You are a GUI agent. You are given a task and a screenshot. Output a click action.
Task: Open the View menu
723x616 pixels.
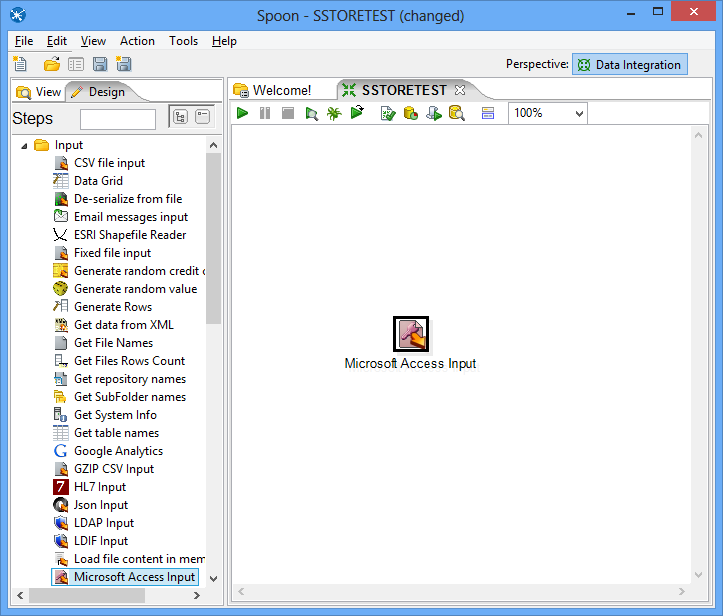click(93, 41)
